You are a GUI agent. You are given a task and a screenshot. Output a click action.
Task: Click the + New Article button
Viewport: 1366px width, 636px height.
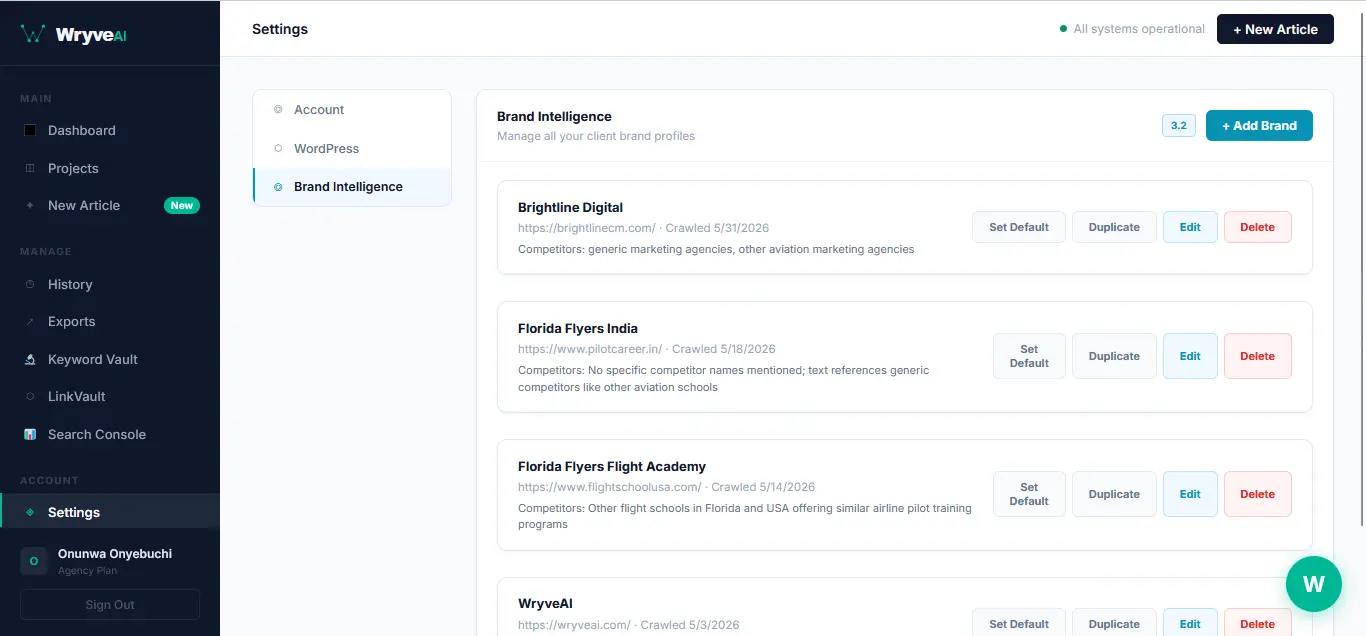coord(1275,29)
